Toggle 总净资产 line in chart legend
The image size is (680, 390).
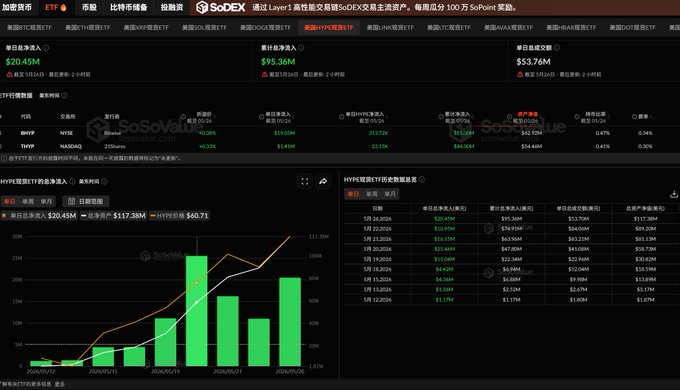[113, 216]
